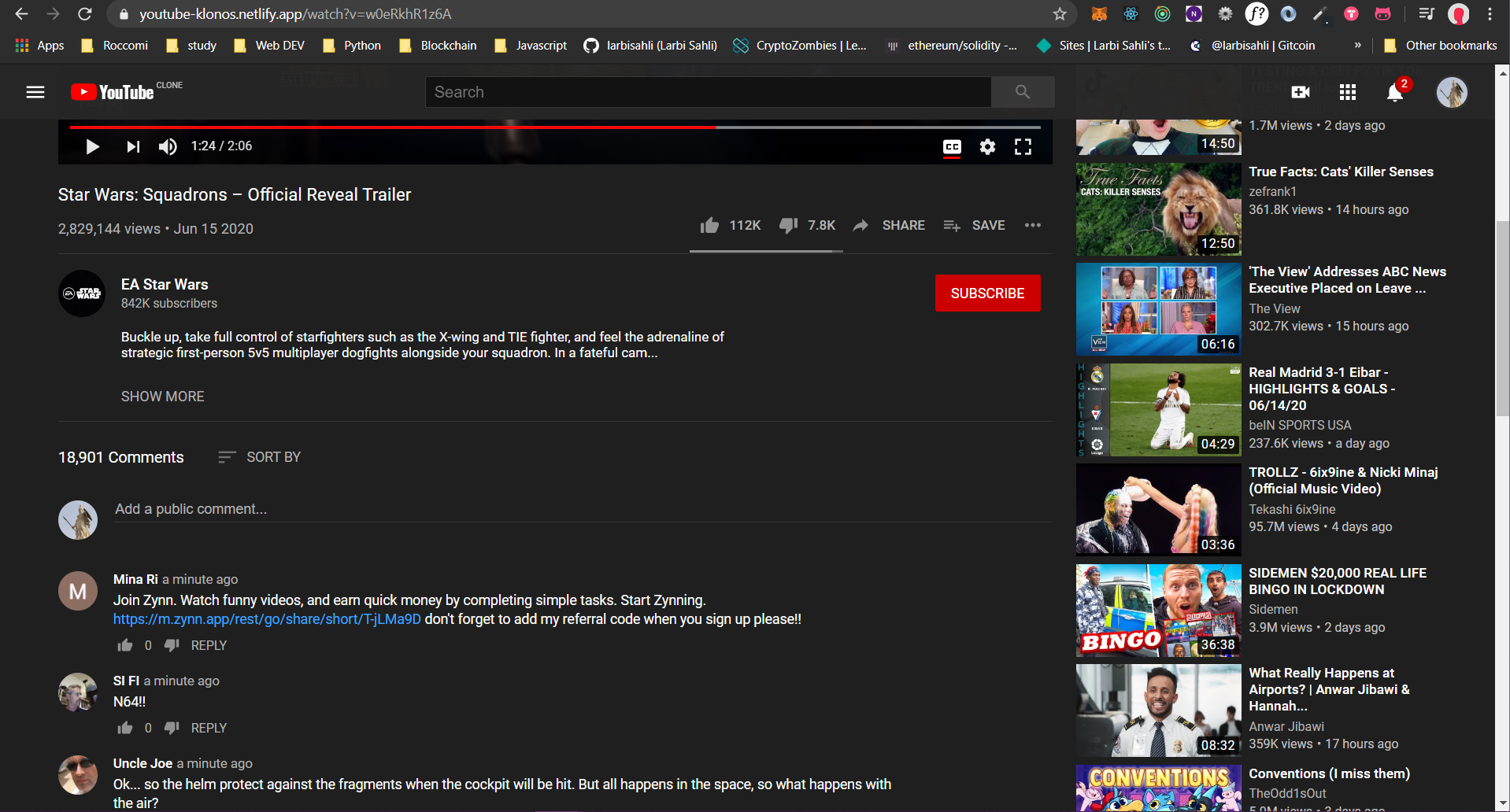Viewport: 1510px width, 812px height.
Task: Save the video to a playlist
Action: (975, 226)
